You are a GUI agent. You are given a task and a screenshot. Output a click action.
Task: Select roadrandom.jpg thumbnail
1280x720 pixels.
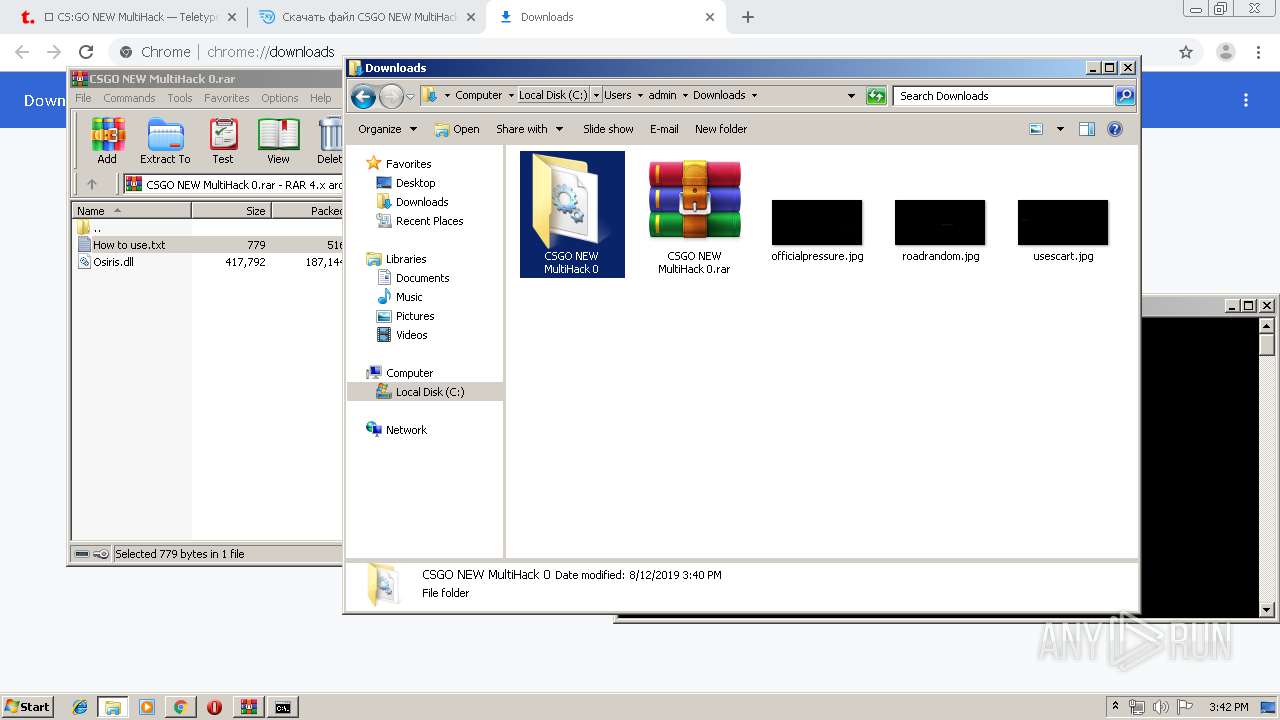(x=940, y=230)
